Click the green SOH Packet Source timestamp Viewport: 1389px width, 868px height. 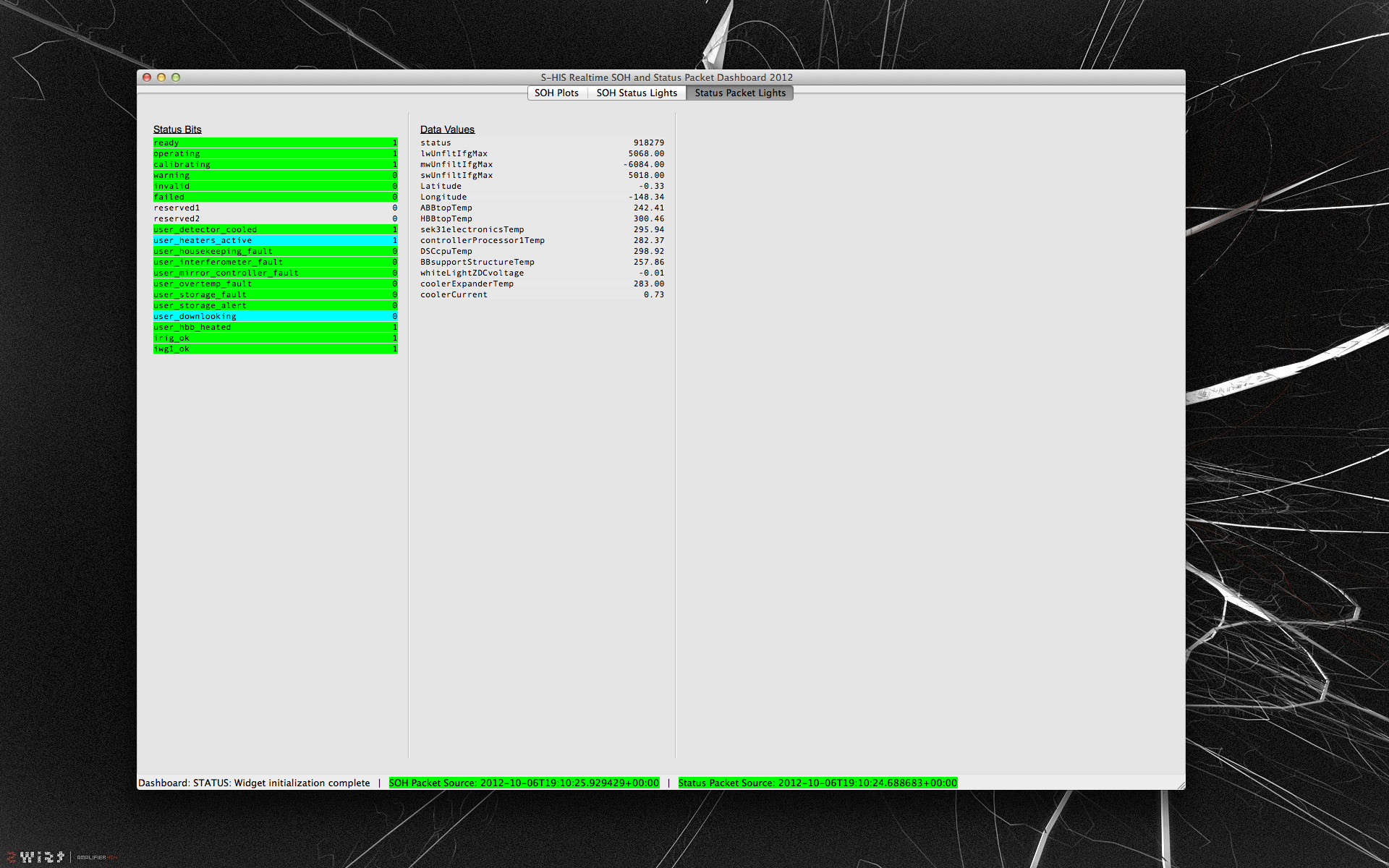coord(524,783)
